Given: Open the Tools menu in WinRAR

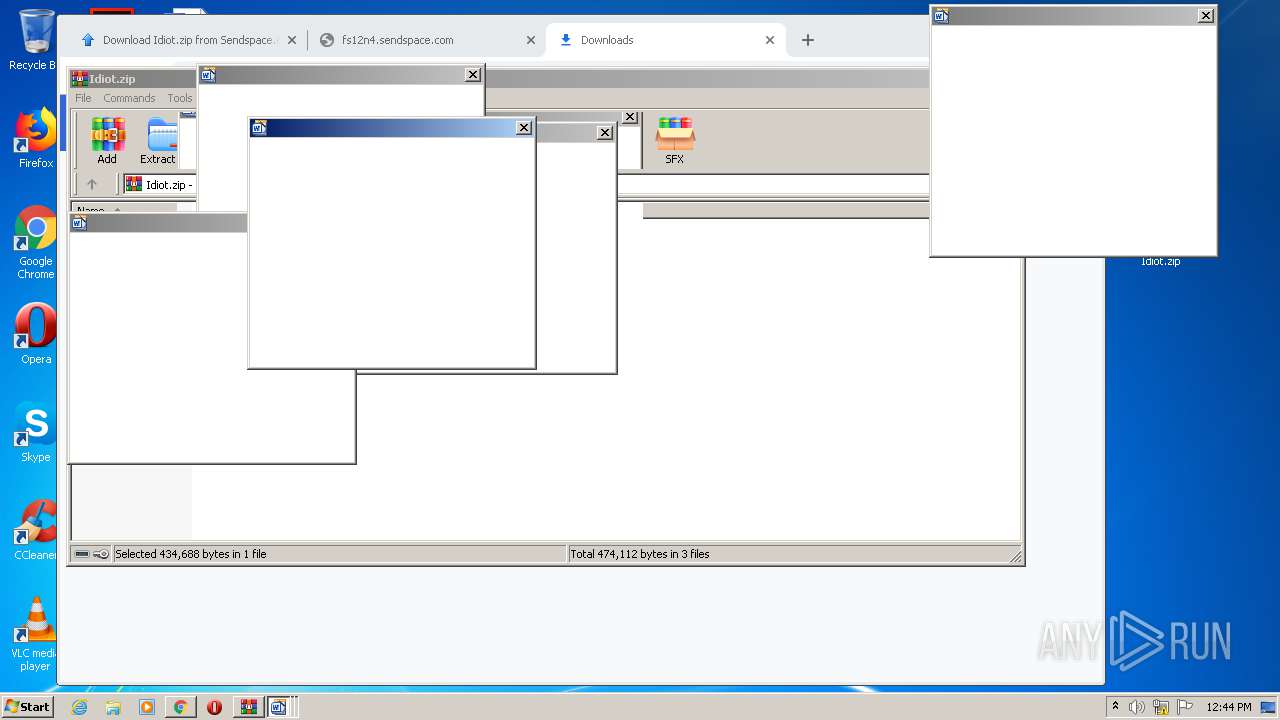Looking at the screenshot, I should pyautogui.click(x=180, y=98).
